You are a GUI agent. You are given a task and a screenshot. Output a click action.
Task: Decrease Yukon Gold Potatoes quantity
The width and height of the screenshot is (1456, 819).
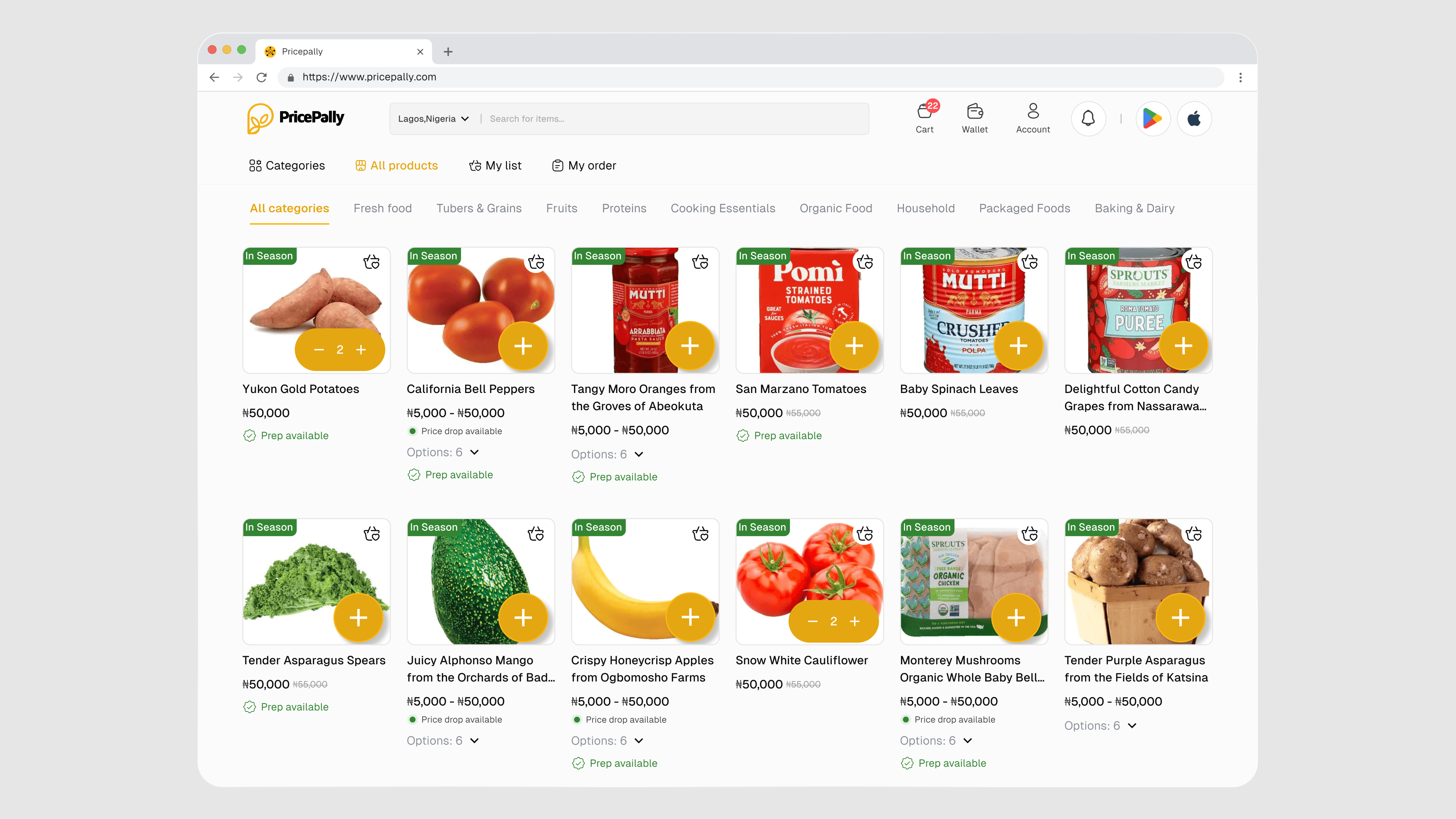point(319,350)
